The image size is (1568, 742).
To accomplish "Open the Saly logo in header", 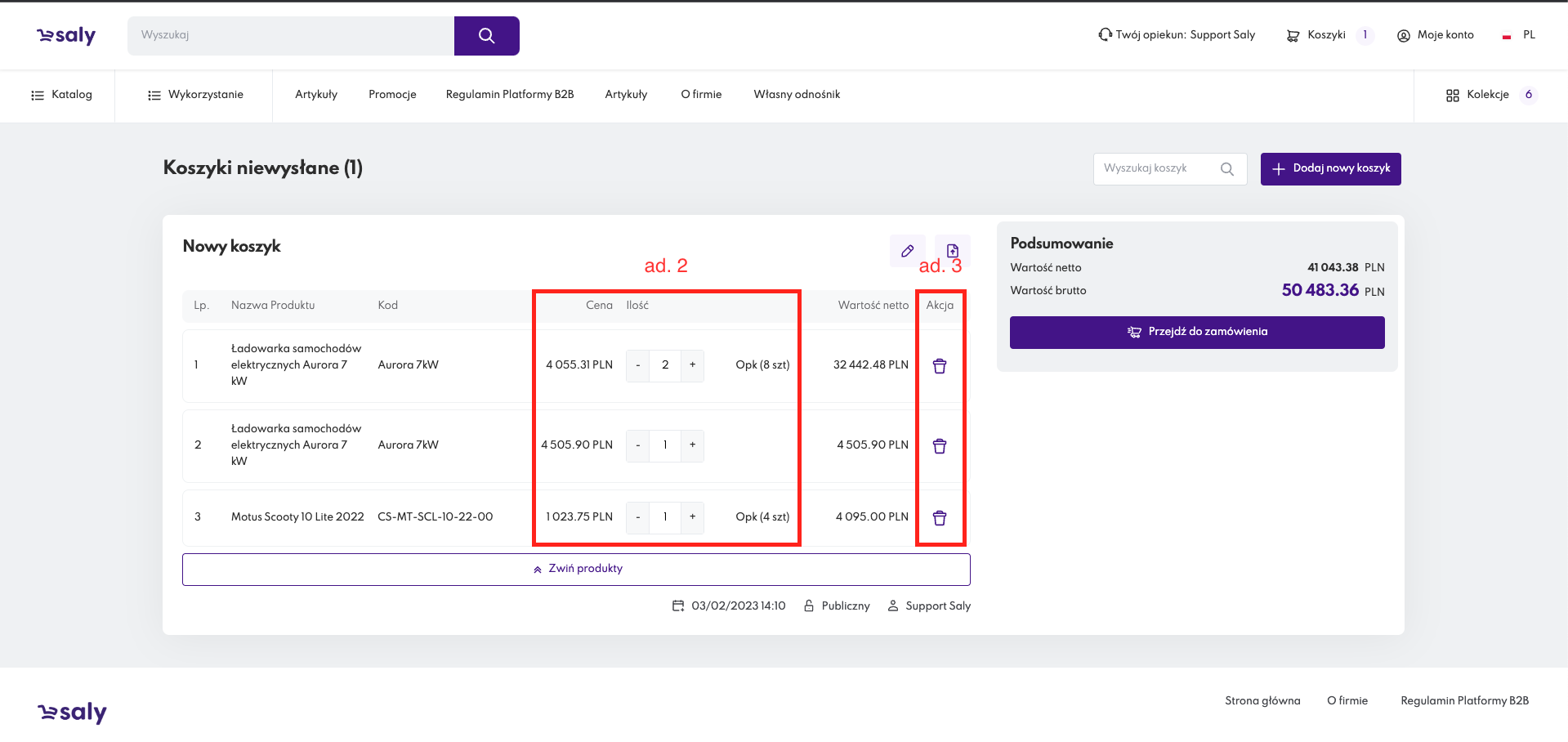I will pos(66,36).
